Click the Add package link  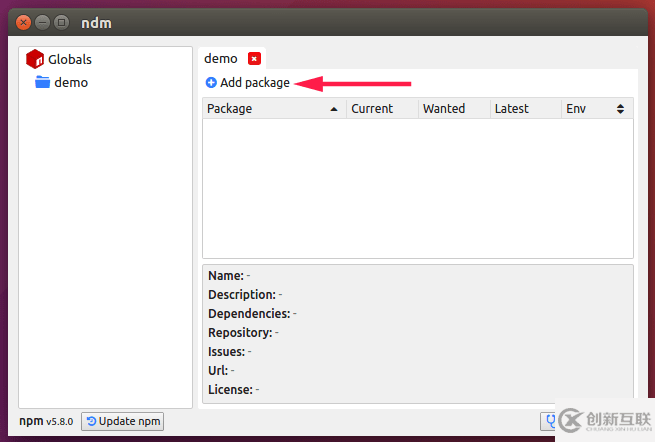tap(255, 83)
